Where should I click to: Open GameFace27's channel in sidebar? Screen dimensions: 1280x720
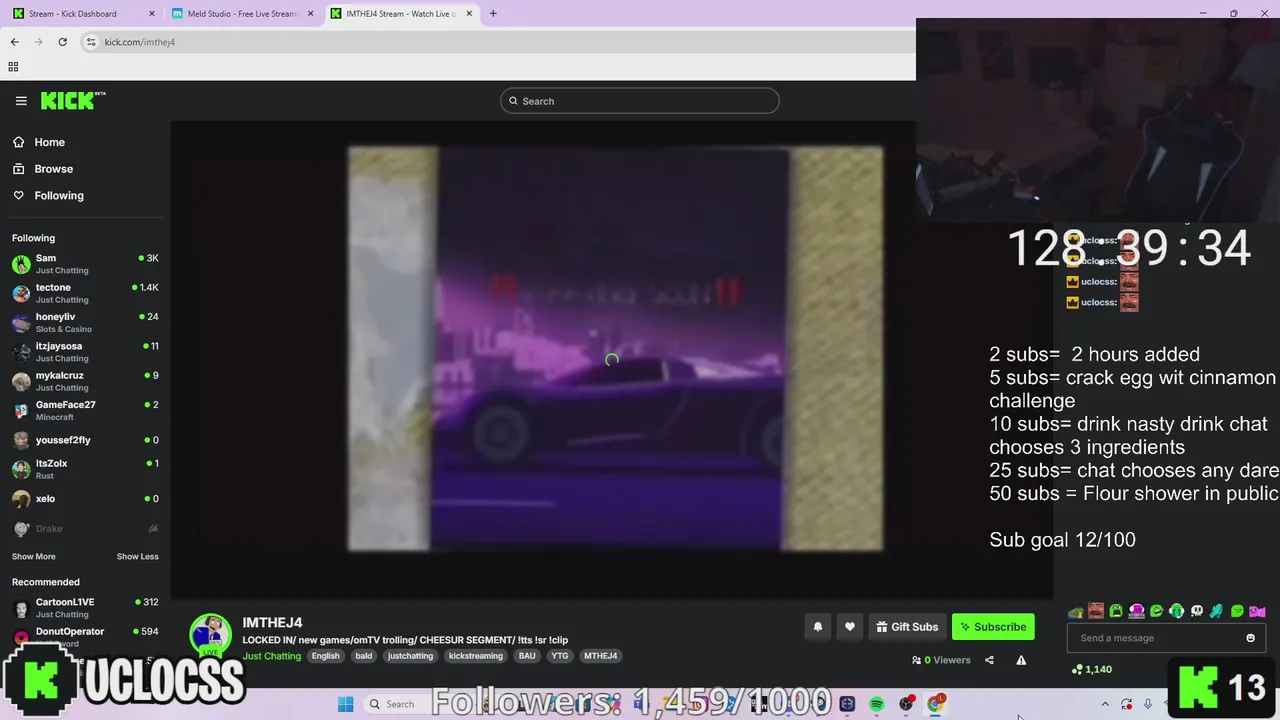pyautogui.click(x=85, y=410)
